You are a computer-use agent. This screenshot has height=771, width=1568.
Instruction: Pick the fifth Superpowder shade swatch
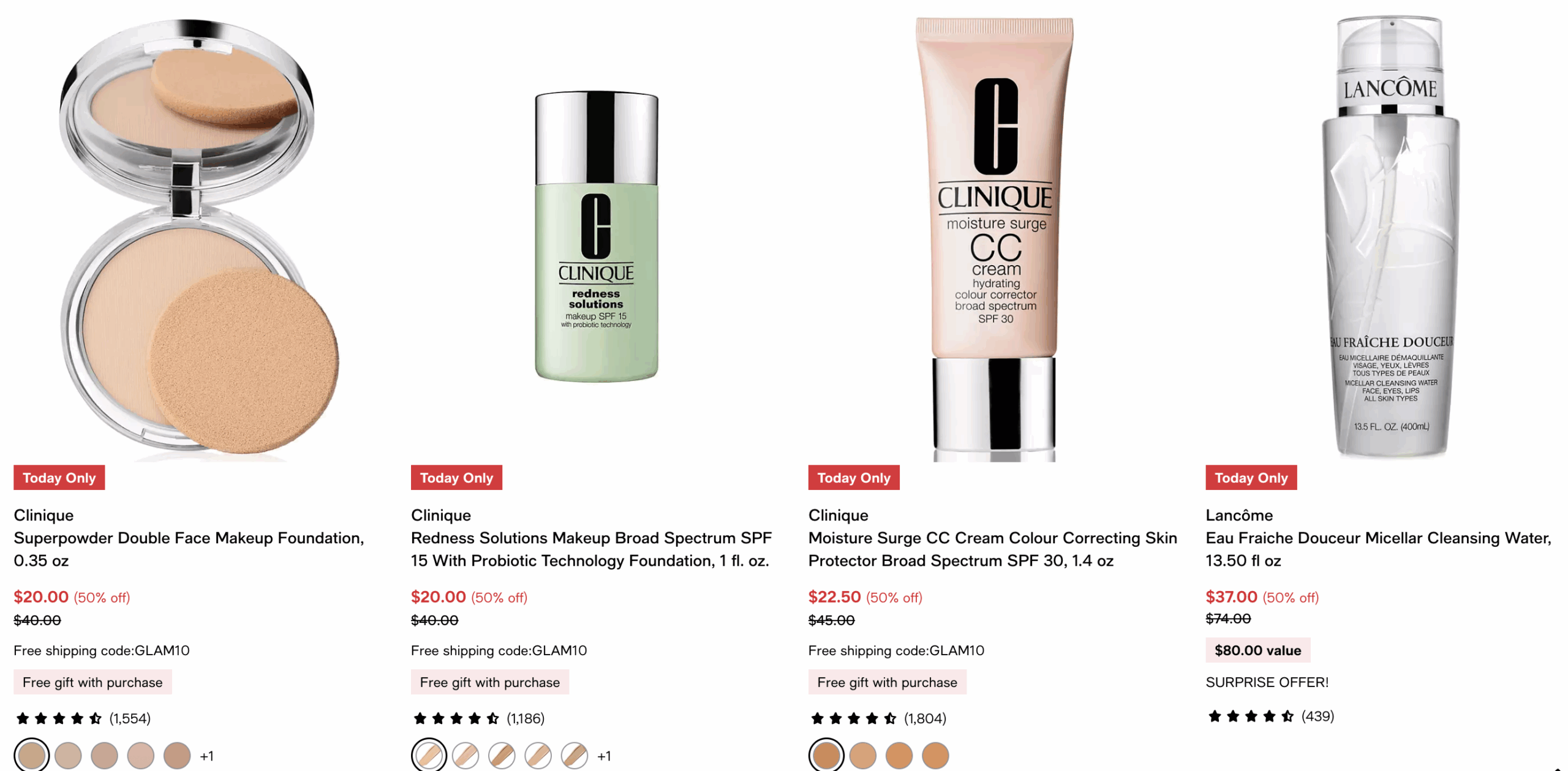tap(177, 755)
